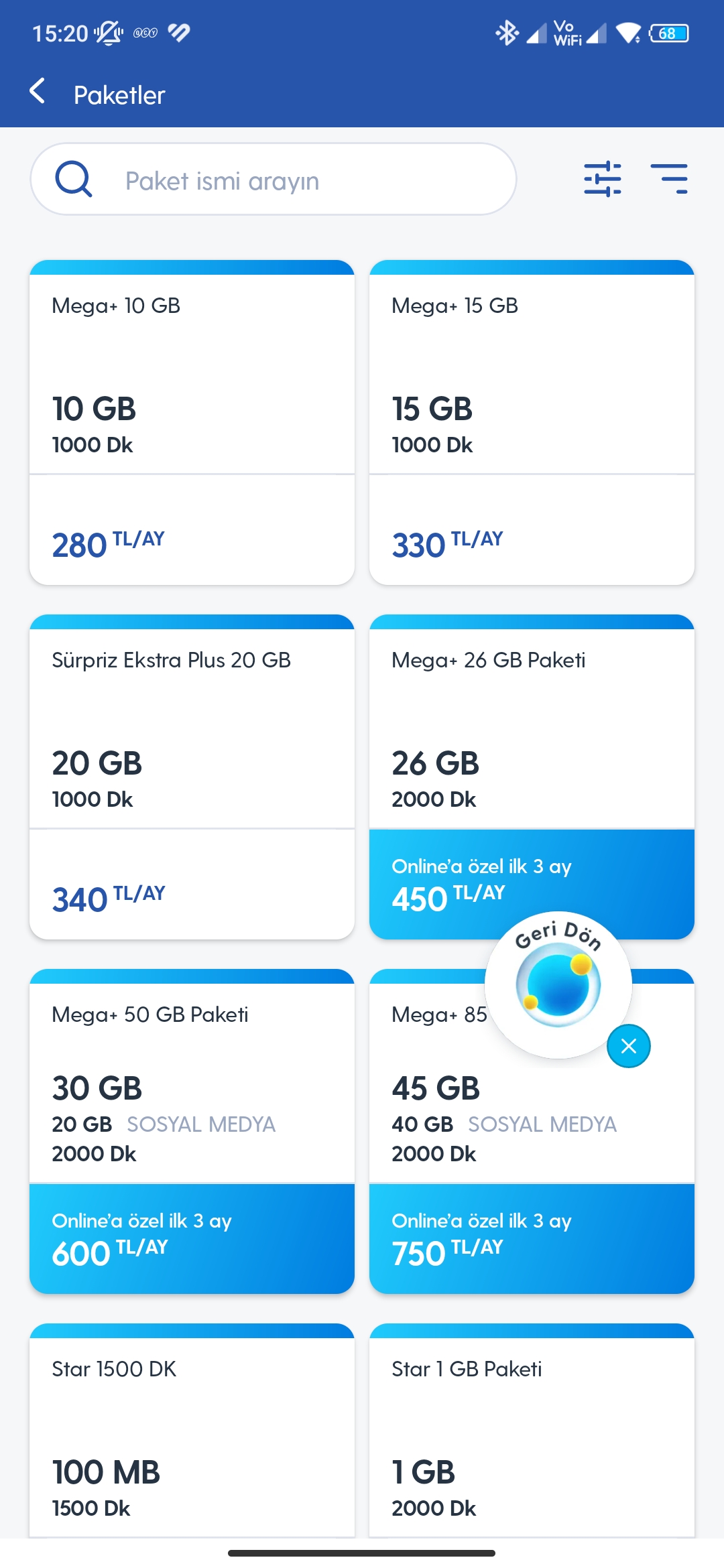
Task: Tap the 750 TL/AY online offer banner
Action: 532,1239
